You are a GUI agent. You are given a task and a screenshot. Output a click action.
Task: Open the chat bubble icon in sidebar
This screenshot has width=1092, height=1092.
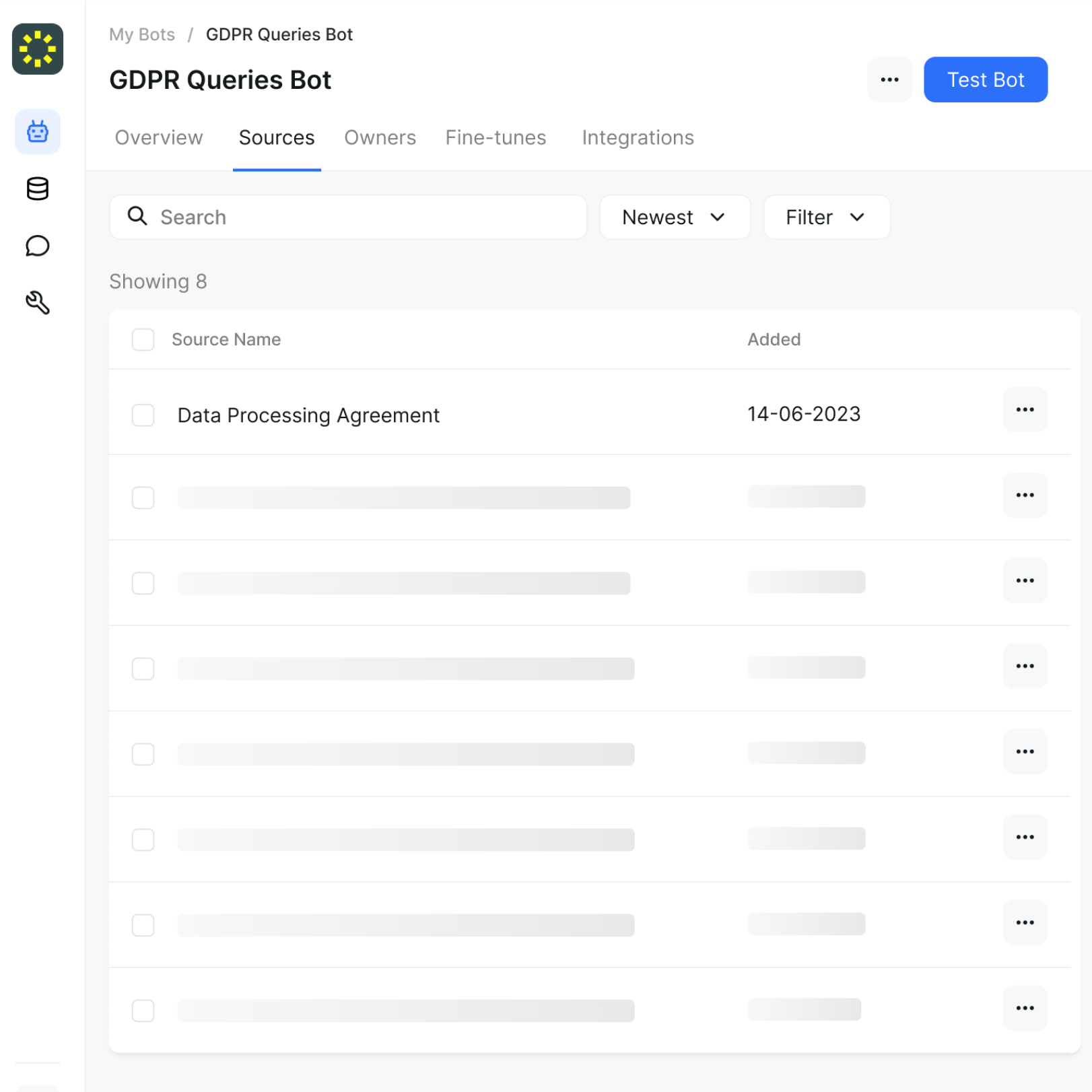point(38,246)
